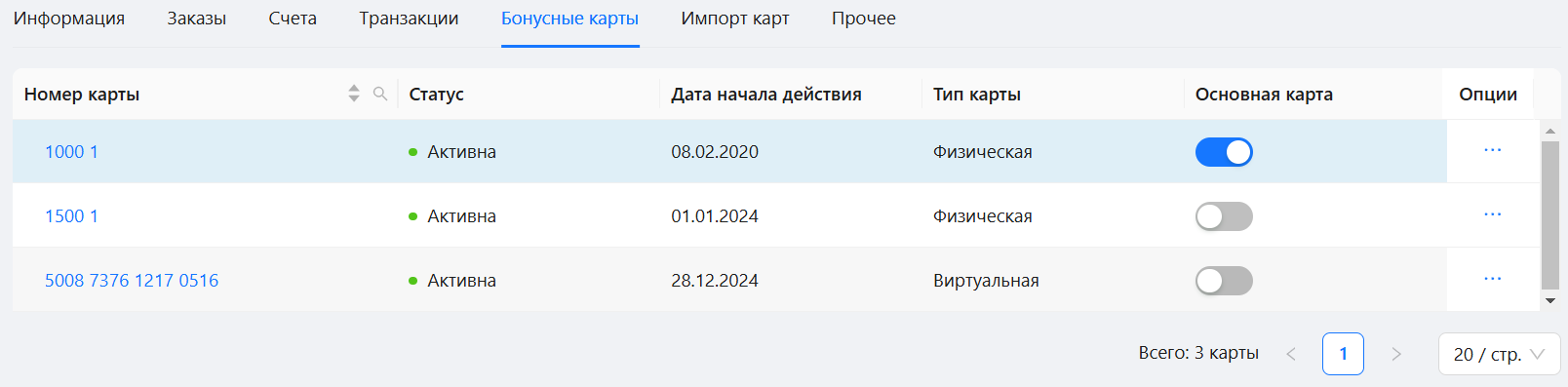Enable main card toggle for virtual card
Screen dimensions: 1568x387
[1224, 281]
